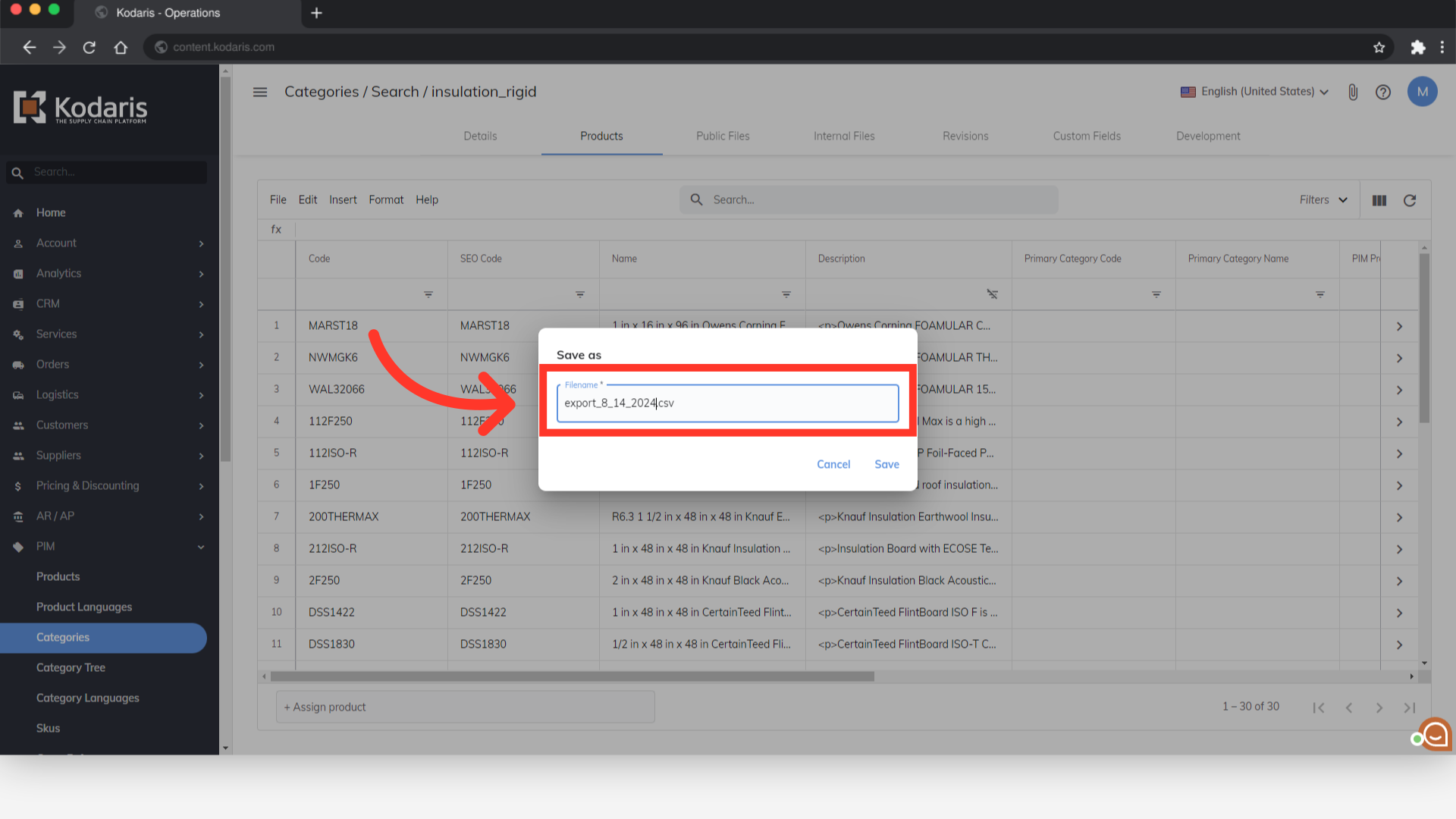This screenshot has width=1456, height=819.
Task: Click Cancel in the Save as dialog
Action: coord(833,464)
